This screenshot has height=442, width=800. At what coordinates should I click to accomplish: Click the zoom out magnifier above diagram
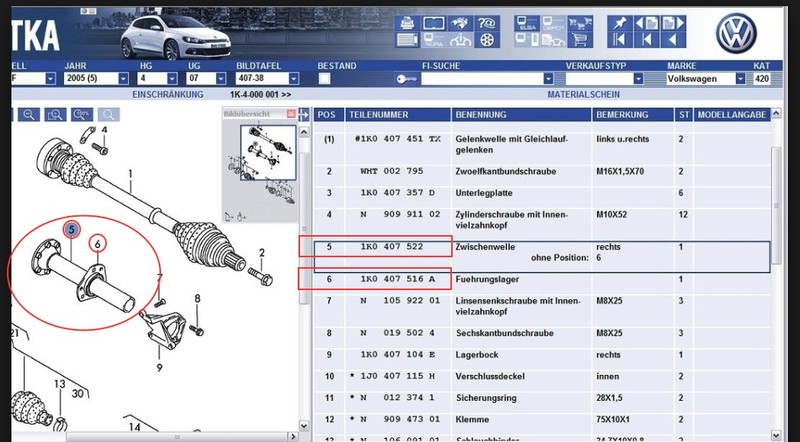click(29, 115)
